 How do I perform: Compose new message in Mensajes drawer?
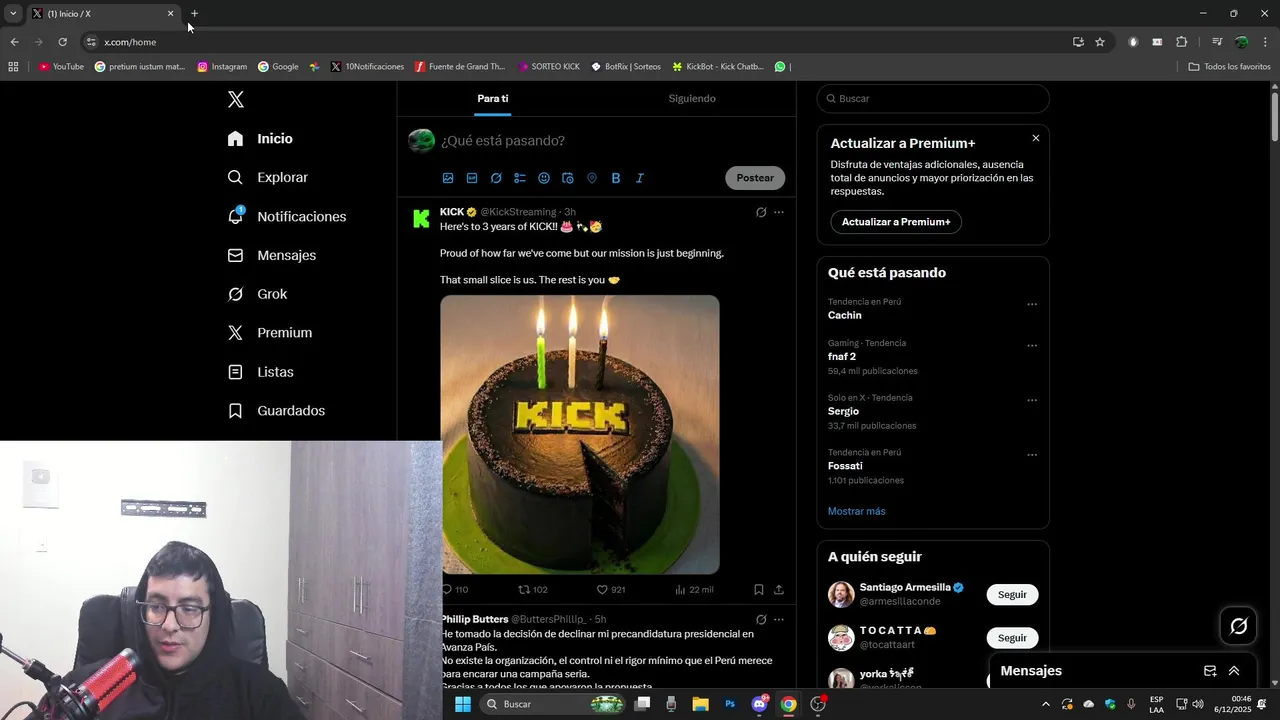tap(1210, 671)
